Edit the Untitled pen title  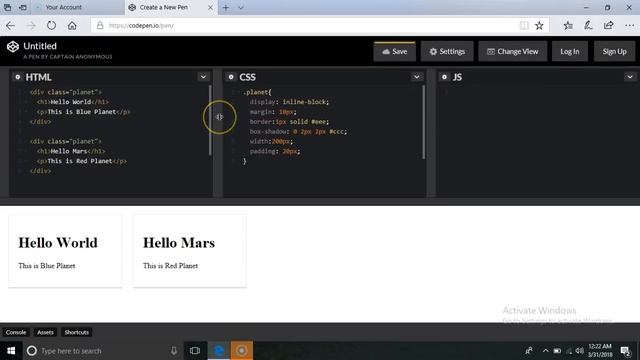point(40,46)
